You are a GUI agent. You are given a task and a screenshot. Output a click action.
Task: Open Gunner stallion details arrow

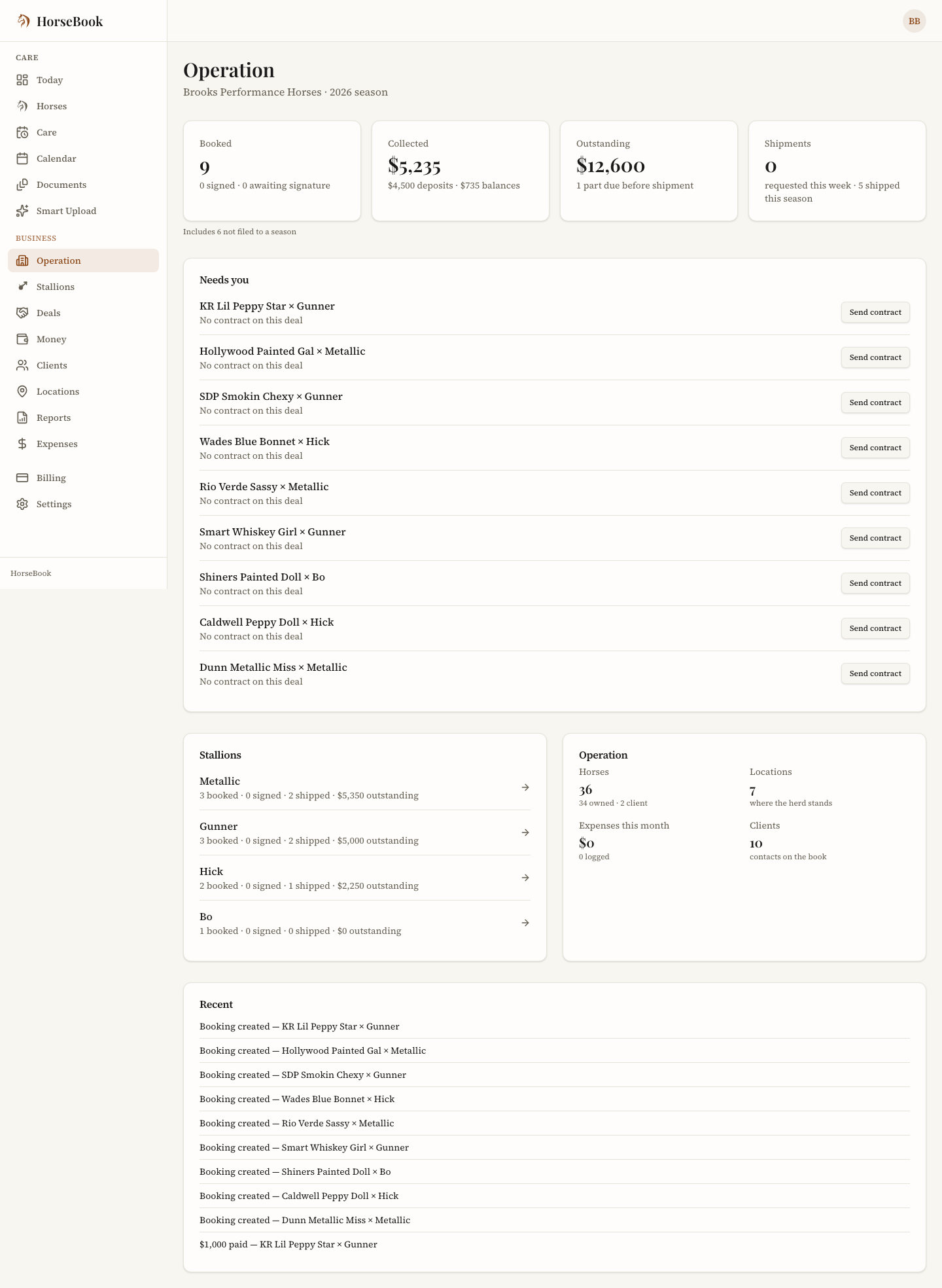click(x=525, y=832)
